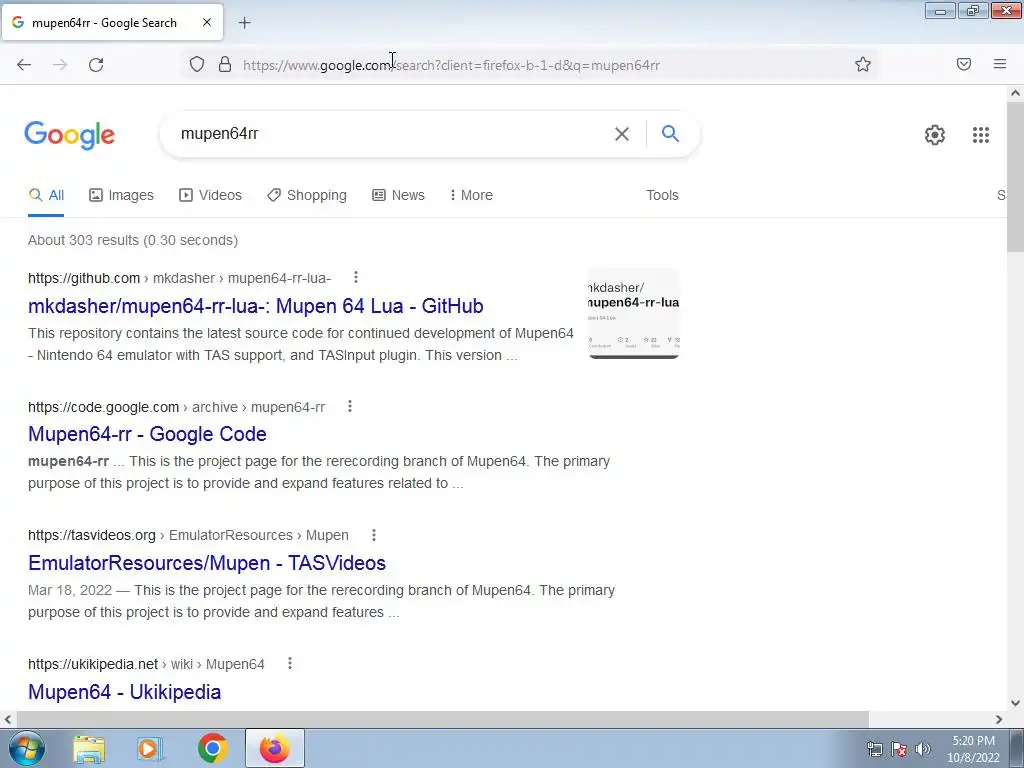Click the GitHub result thumbnail image
Screen dimensions: 1024x768
tap(633, 313)
